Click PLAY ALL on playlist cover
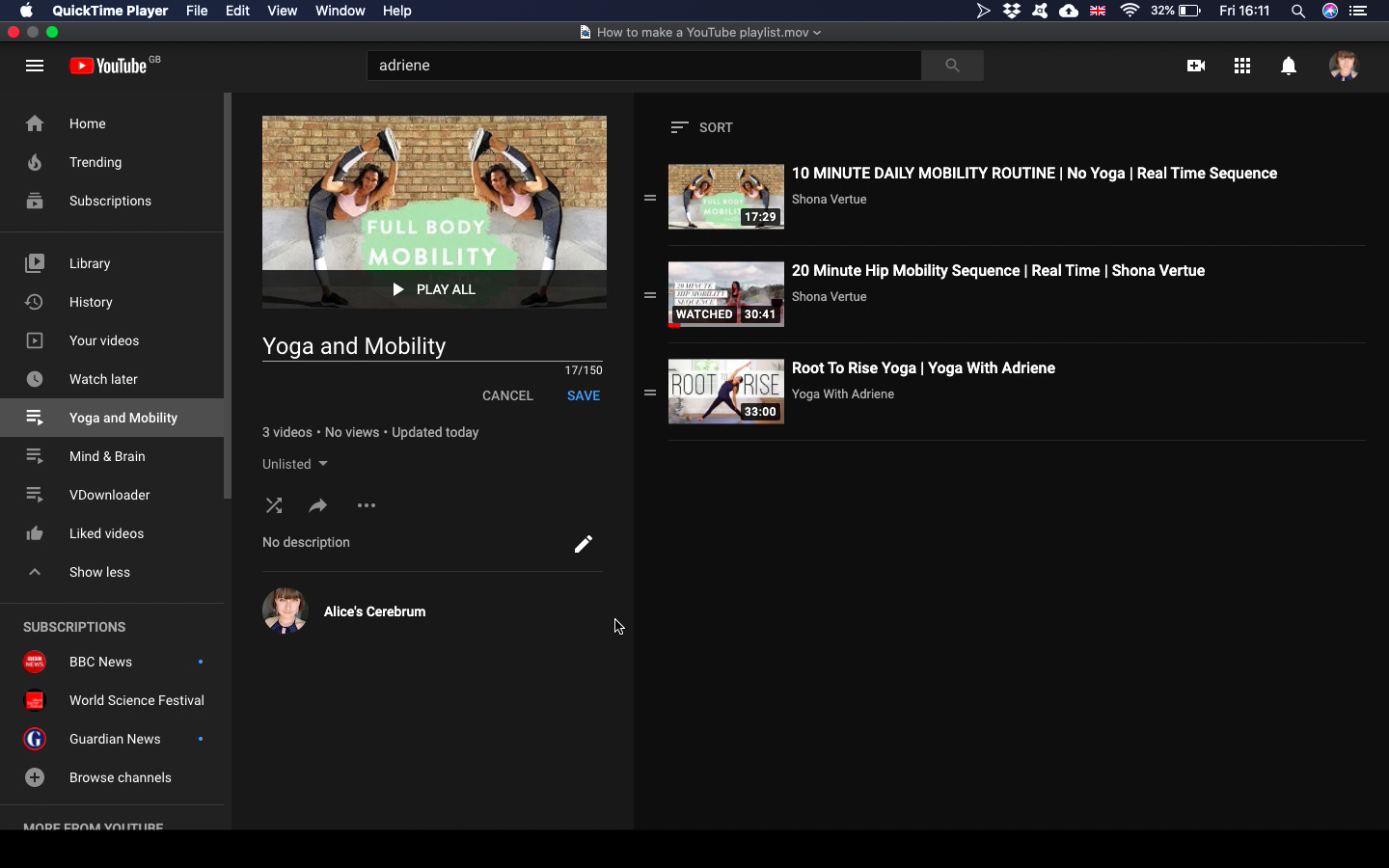 pos(434,289)
